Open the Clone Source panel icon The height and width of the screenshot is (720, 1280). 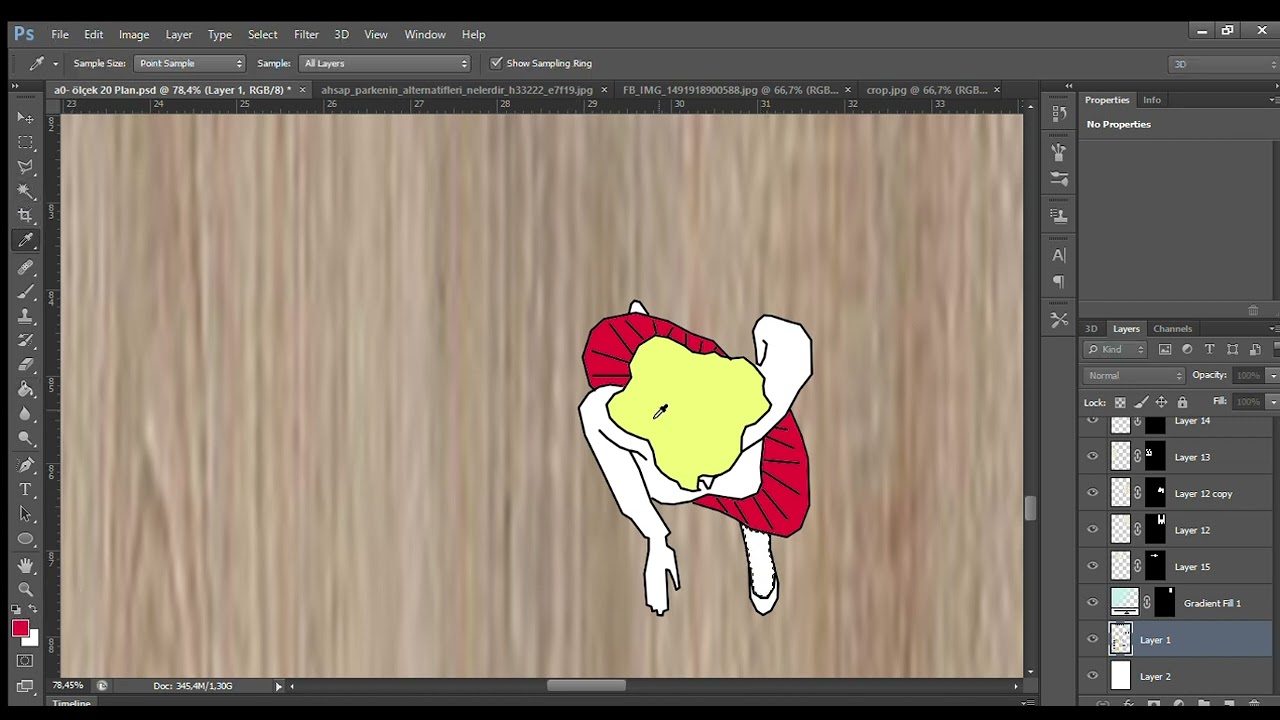pos(1059,215)
